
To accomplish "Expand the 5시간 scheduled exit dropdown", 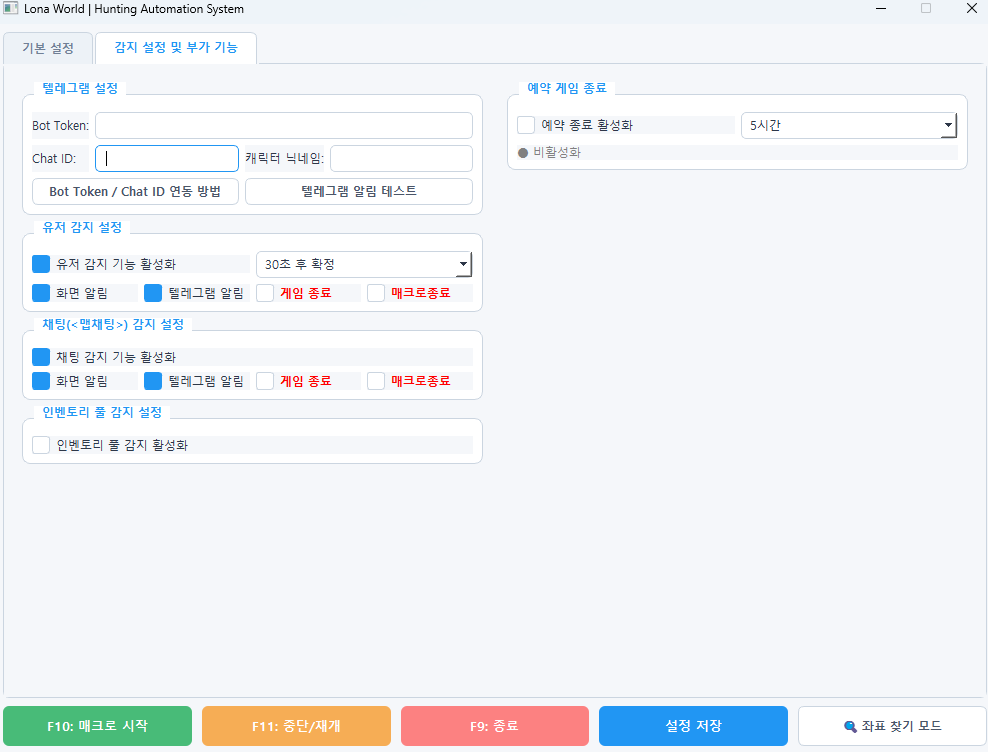I will click(848, 125).
